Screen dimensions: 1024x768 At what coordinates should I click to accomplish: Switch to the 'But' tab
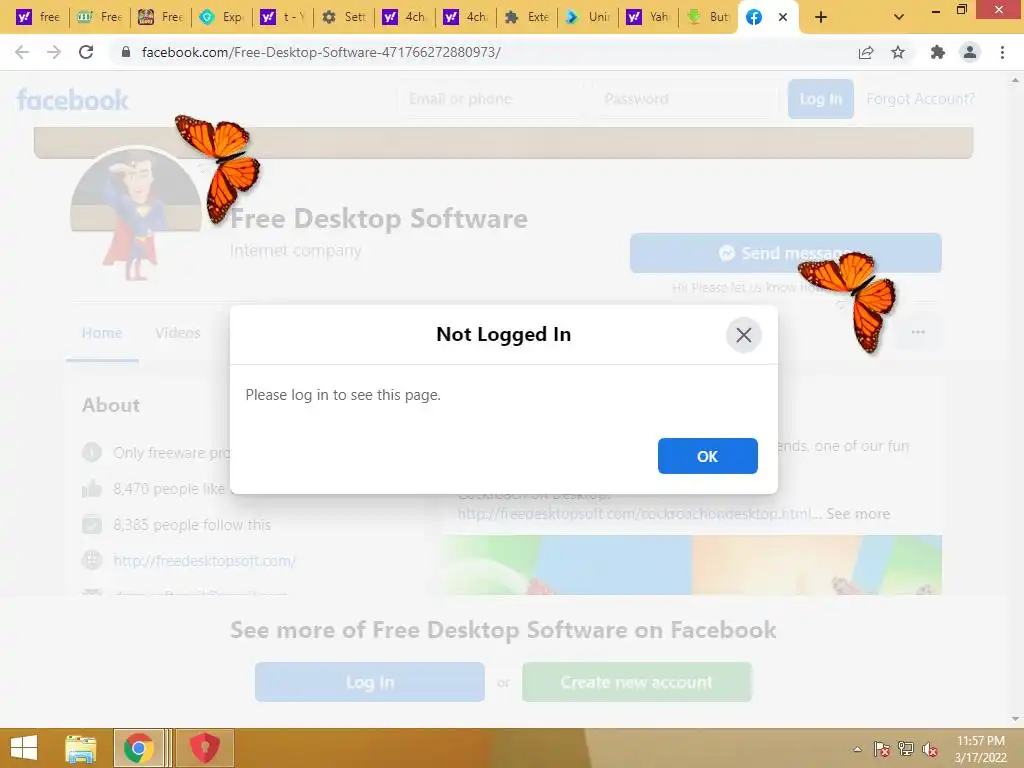coord(709,17)
